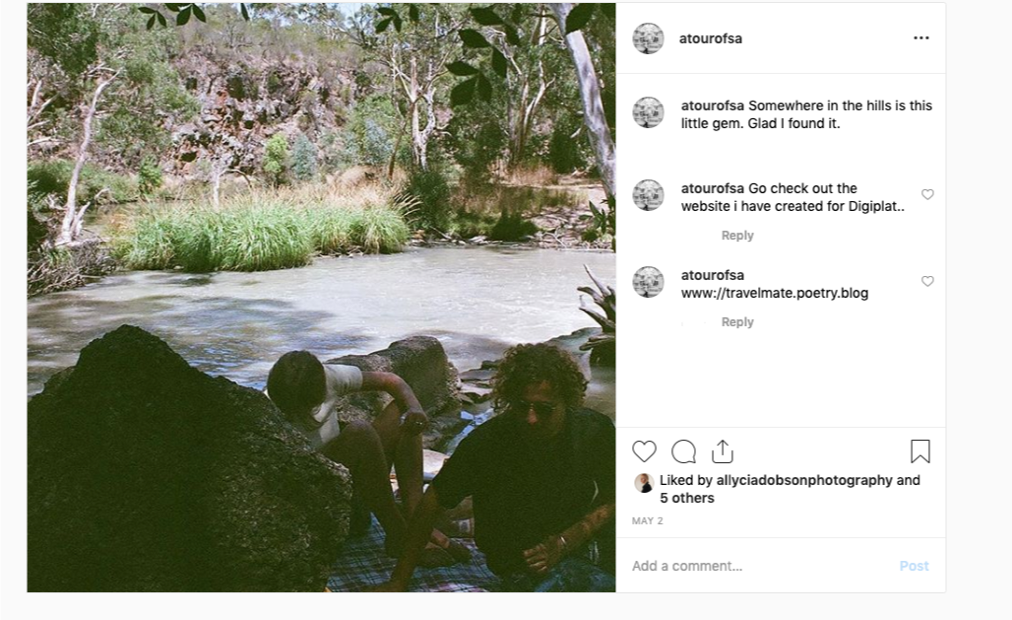The image size is (1012, 620).
Task: Open the comment speech bubble icon
Action: pos(684,452)
